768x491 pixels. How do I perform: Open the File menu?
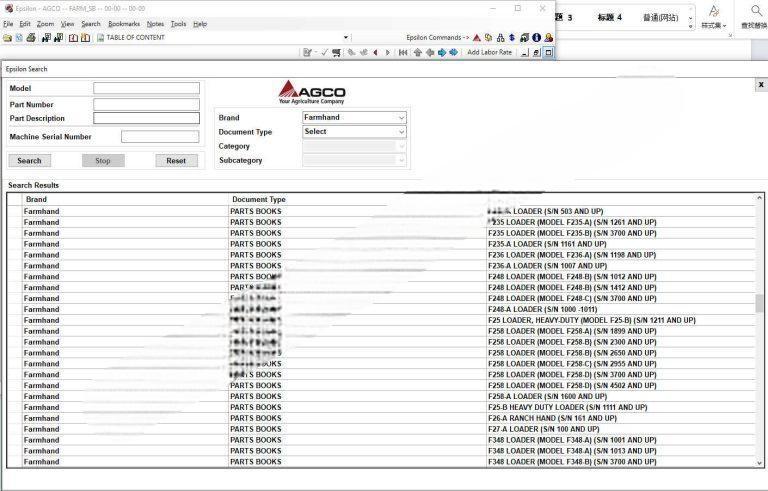(x=8, y=24)
